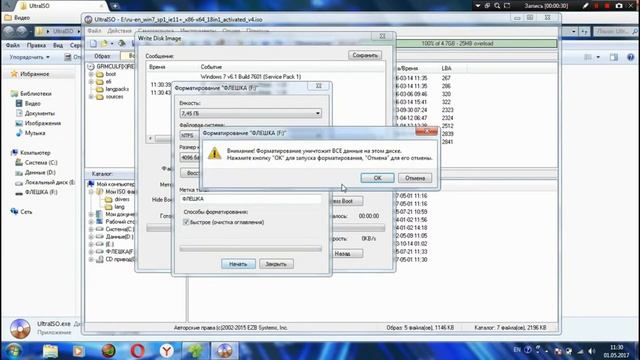Screen dimensions: 640x360
Task: Click the format dialog progress bar
Action: coord(251,249)
